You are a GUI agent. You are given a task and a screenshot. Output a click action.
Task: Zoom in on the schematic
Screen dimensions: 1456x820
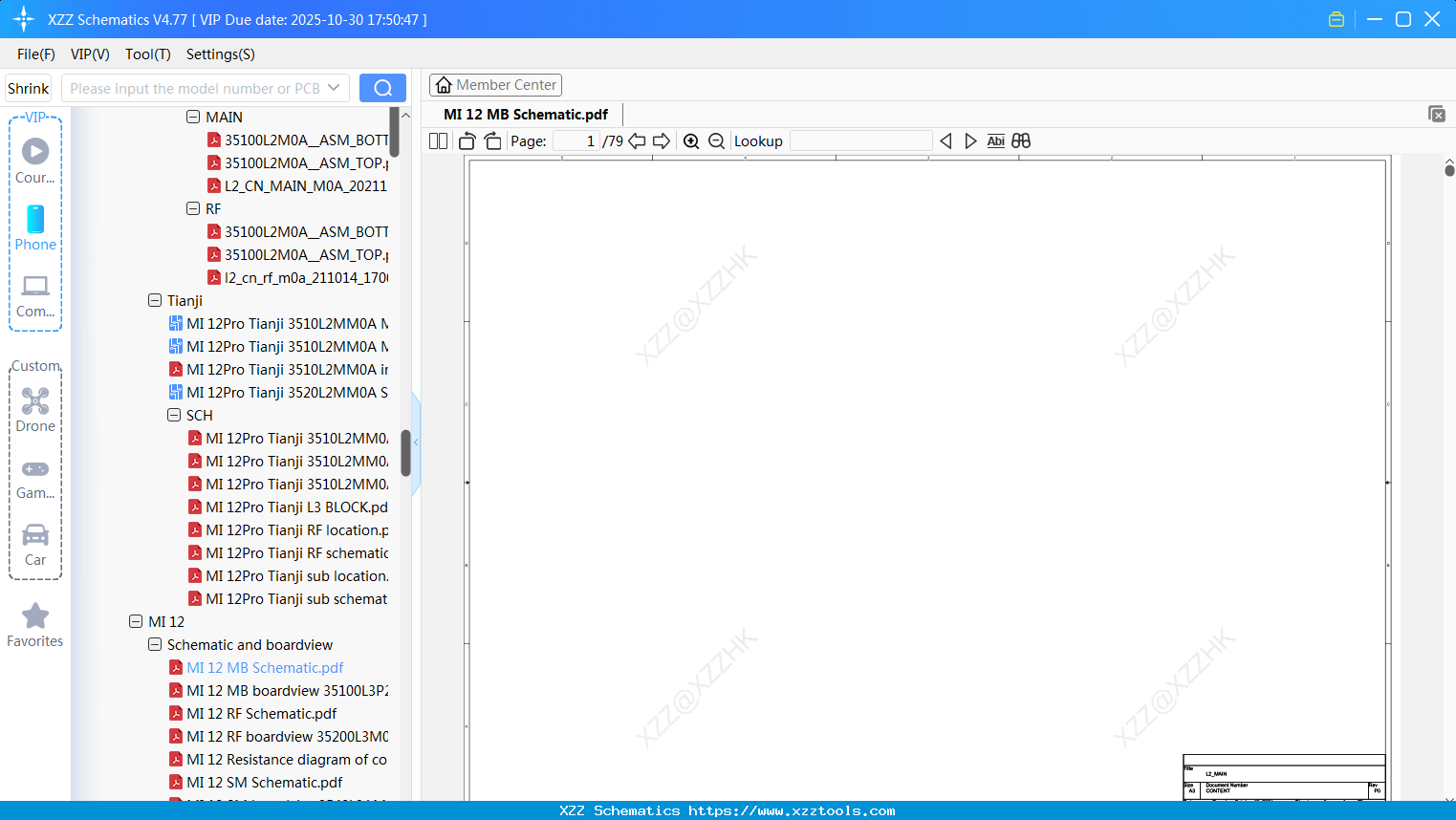(x=691, y=140)
